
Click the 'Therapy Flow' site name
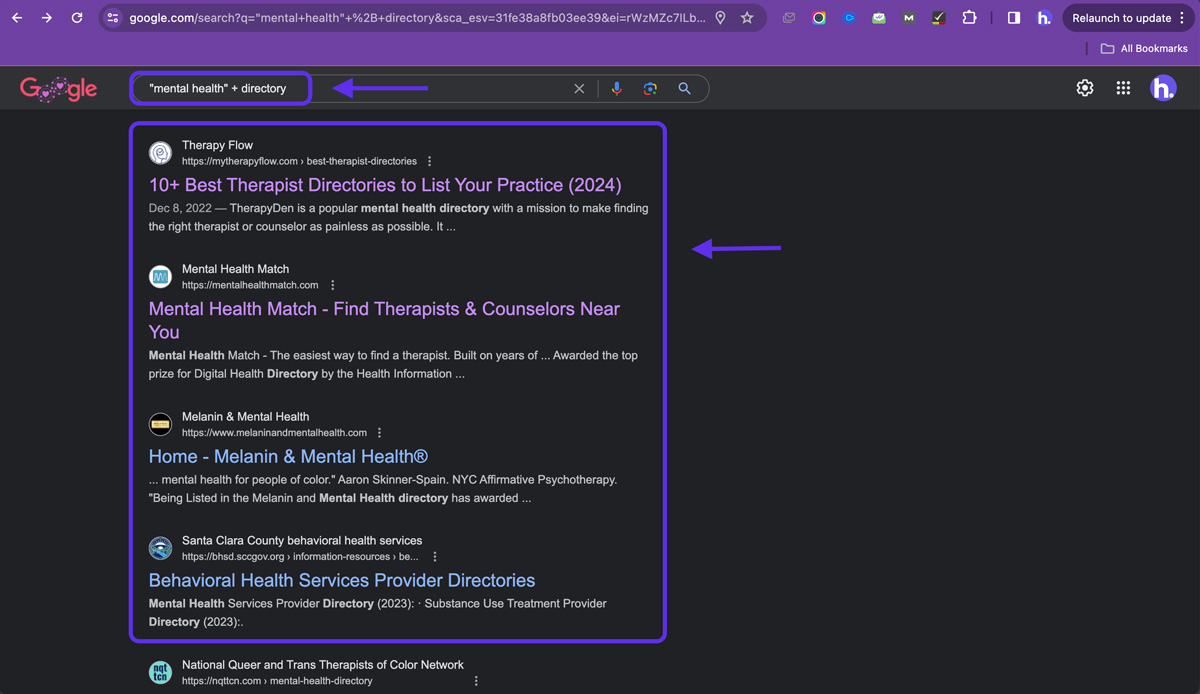pyautogui.click(x=217, y=145)
